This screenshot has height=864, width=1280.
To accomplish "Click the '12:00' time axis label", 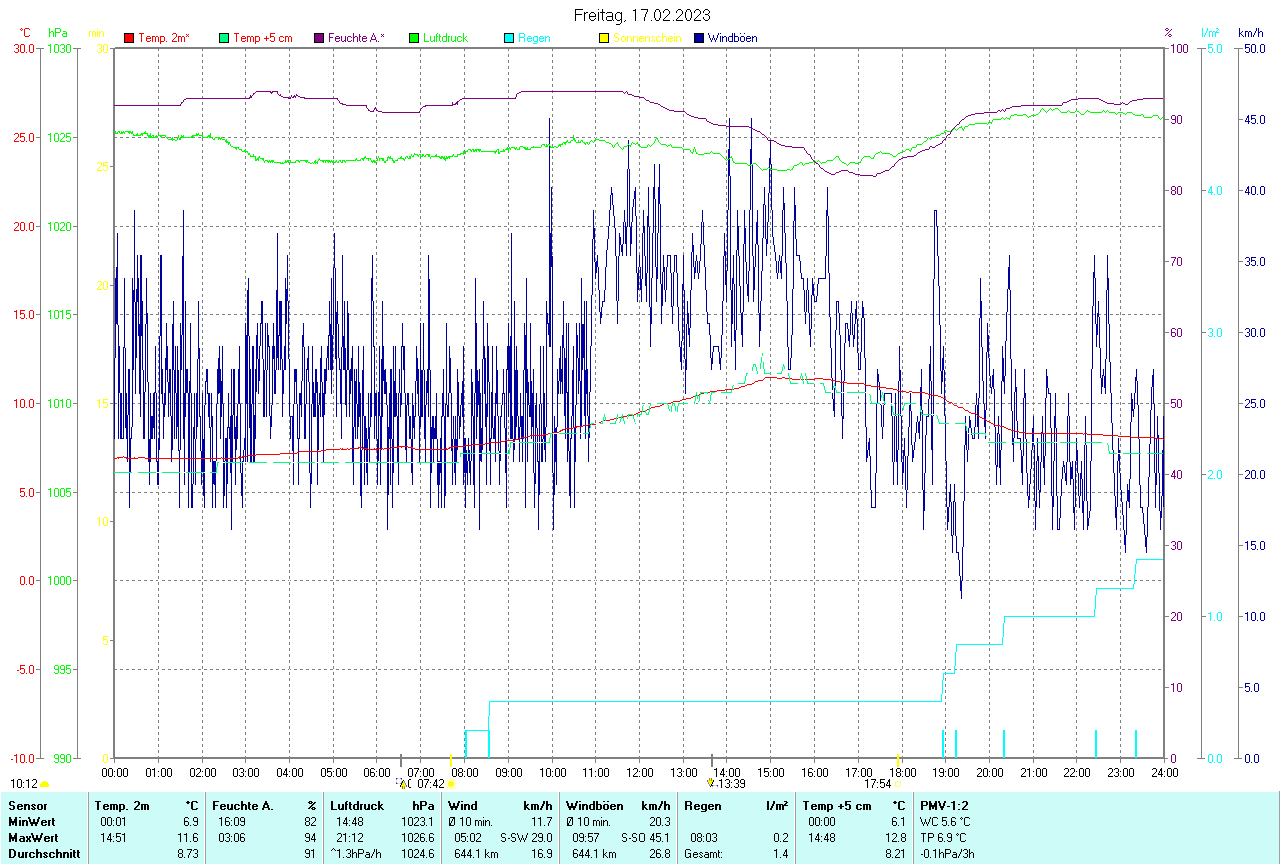I will (x=640, y=772).
